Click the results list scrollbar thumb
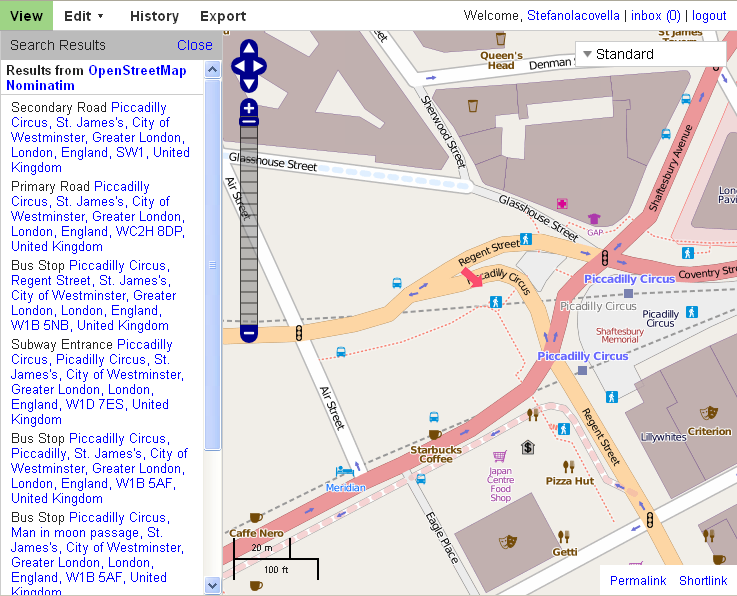The image size is (737, 596). pyautogui.click(x=212, y=265)
